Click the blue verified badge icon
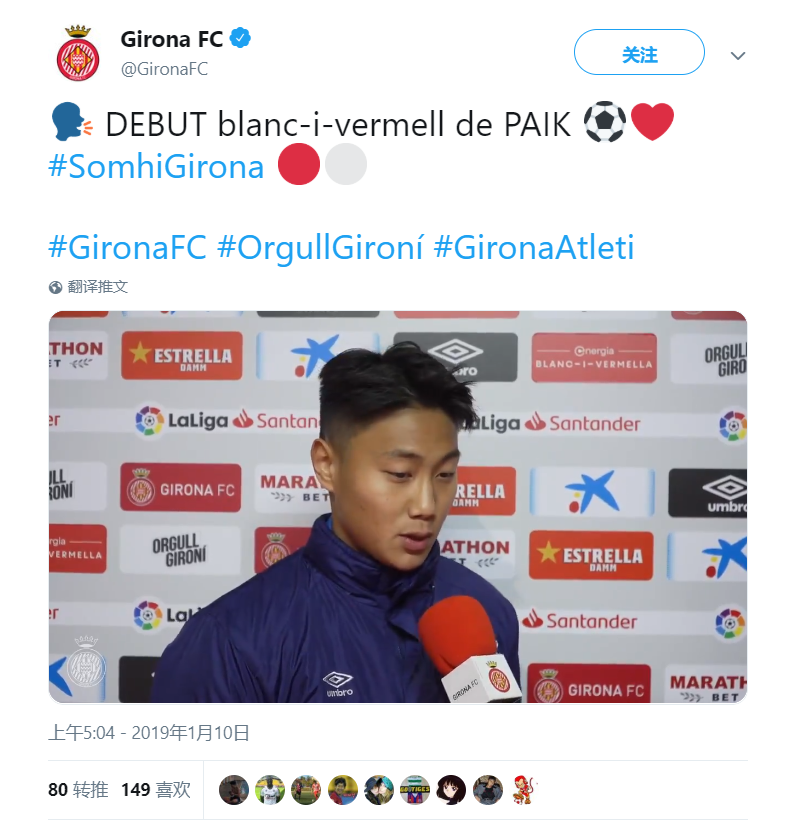 click(x=241, y=38)
